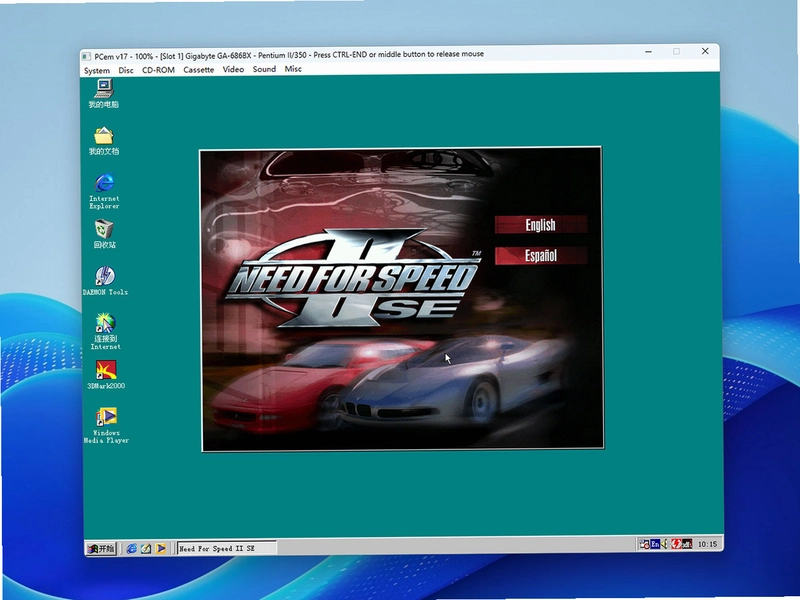Click the red lightning DAEMON Tools tray icon
The width and height of the screenshot is (800, 600).
676,544
